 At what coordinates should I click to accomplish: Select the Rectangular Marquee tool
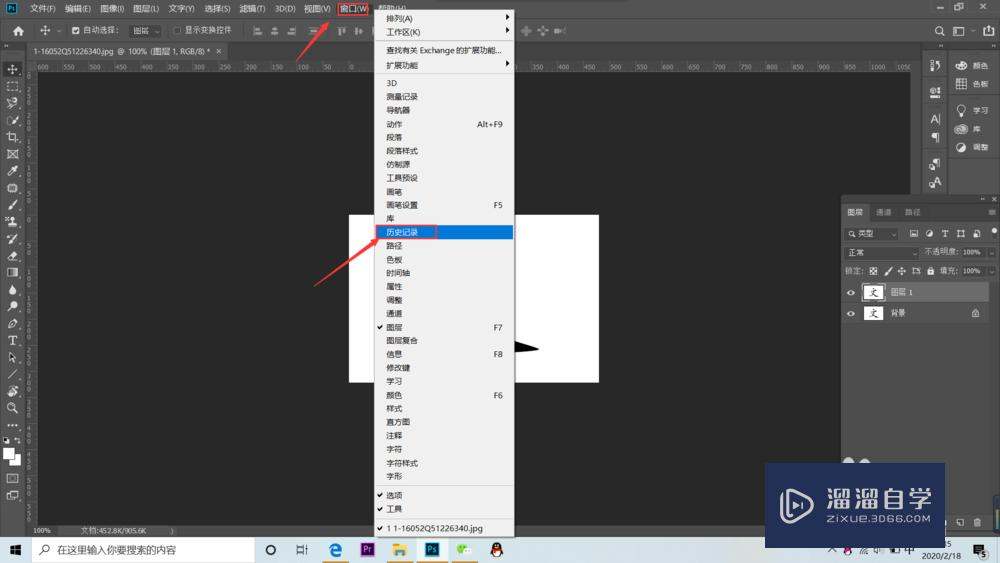pyautogui.click(x=12, y=86)
